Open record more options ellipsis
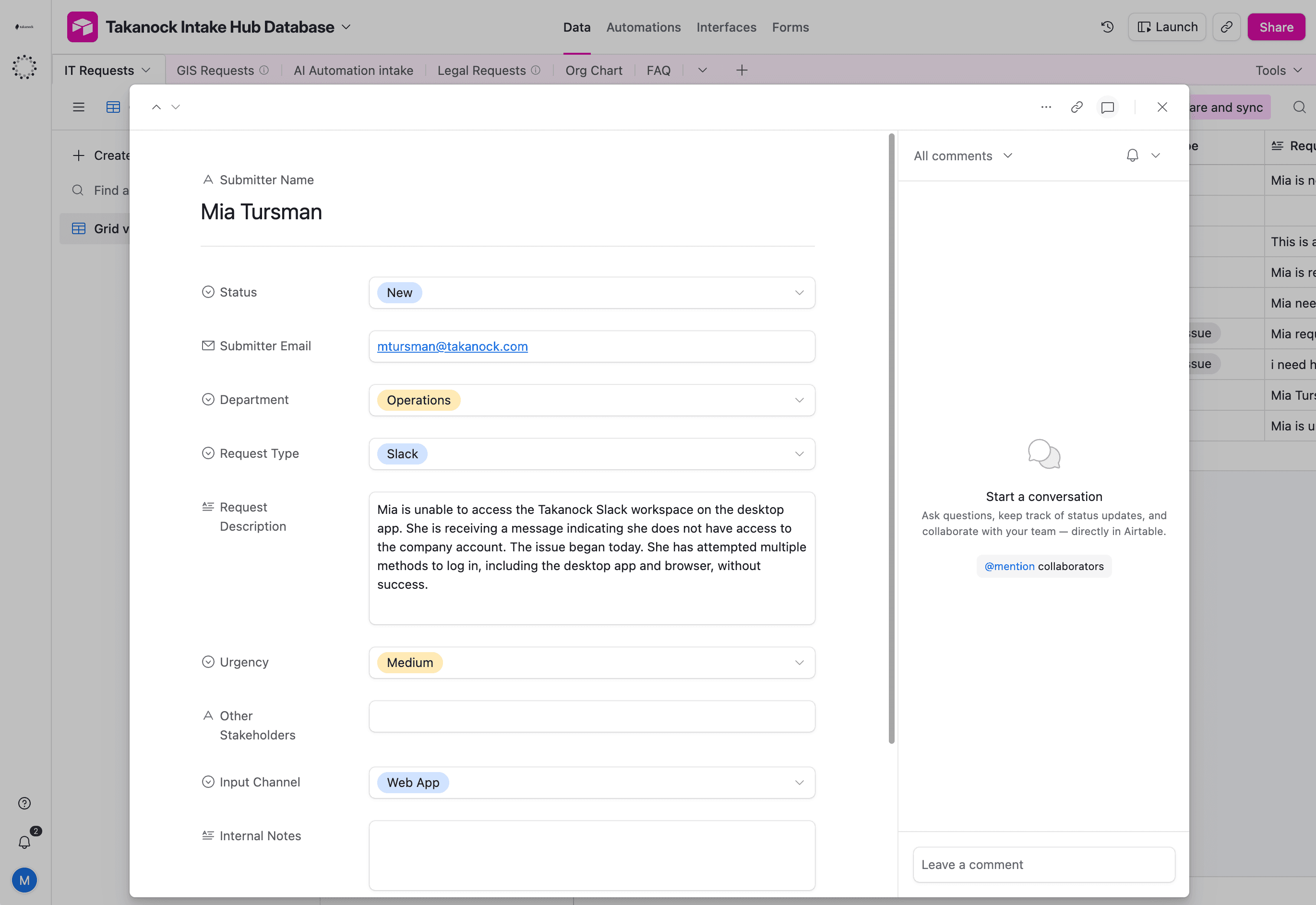The image size is (1316, 905). (x=1046, y=107)
